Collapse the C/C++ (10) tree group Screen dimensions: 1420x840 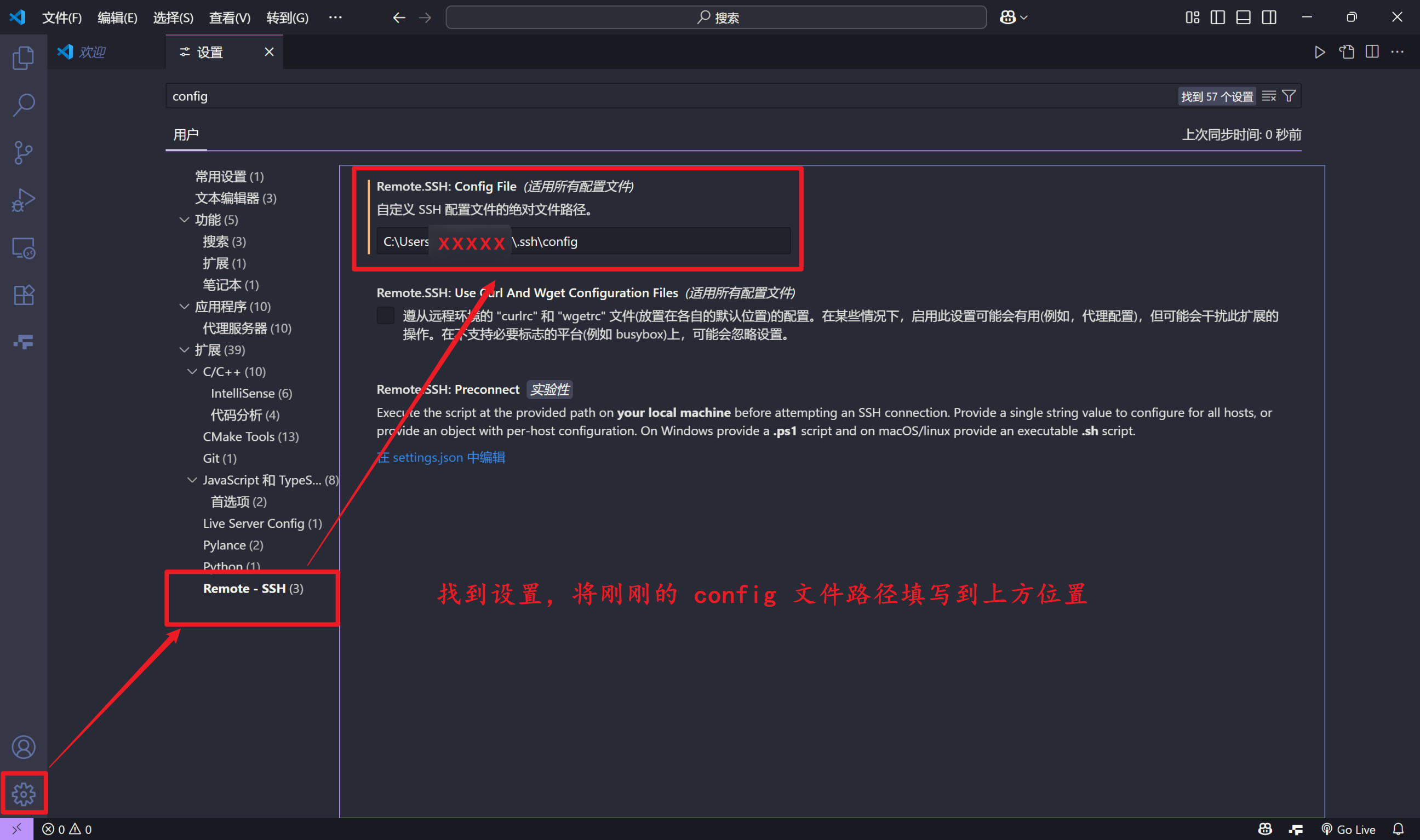(x=192, y=371)
